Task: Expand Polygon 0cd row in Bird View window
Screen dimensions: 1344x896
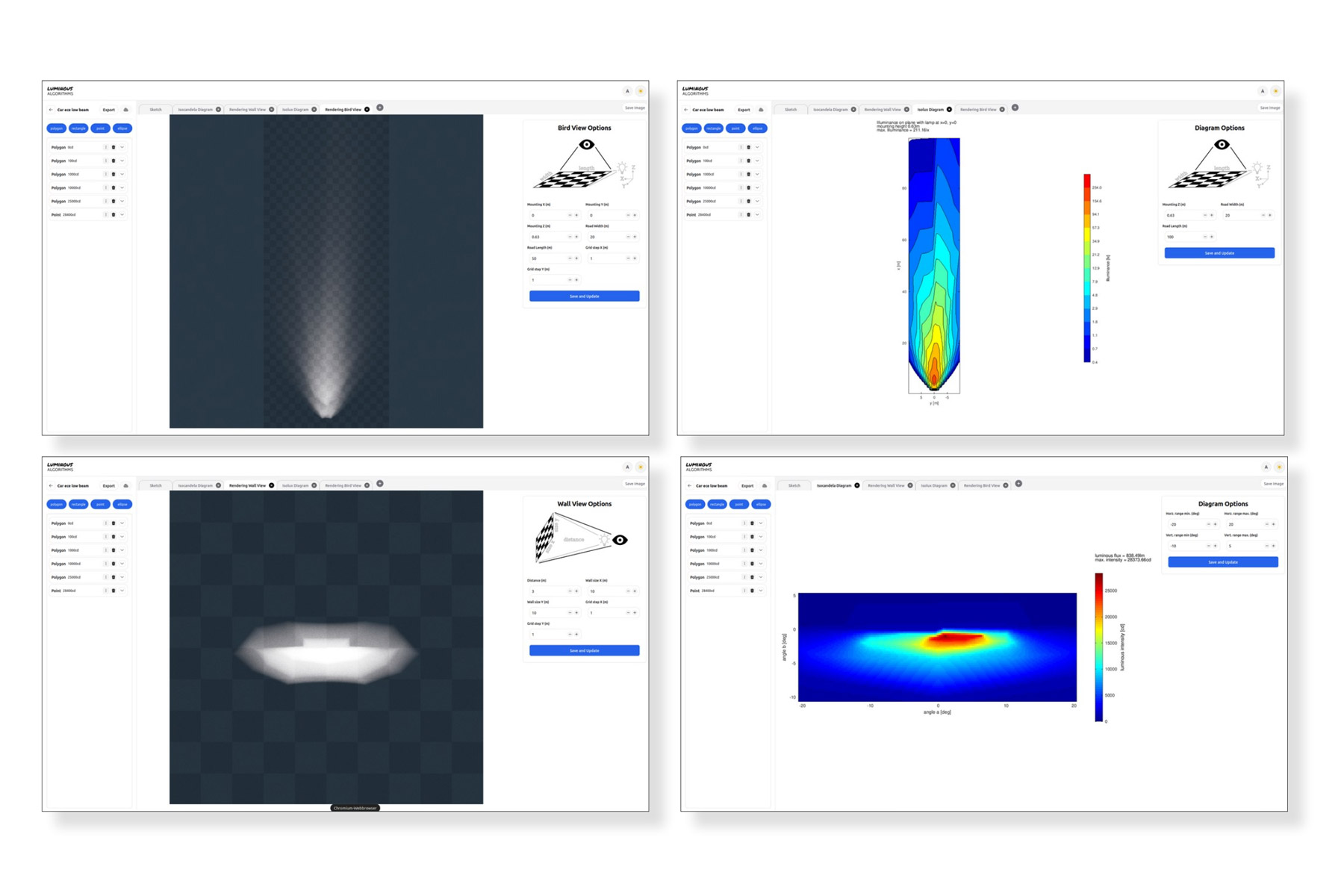Action: point(122,147)
